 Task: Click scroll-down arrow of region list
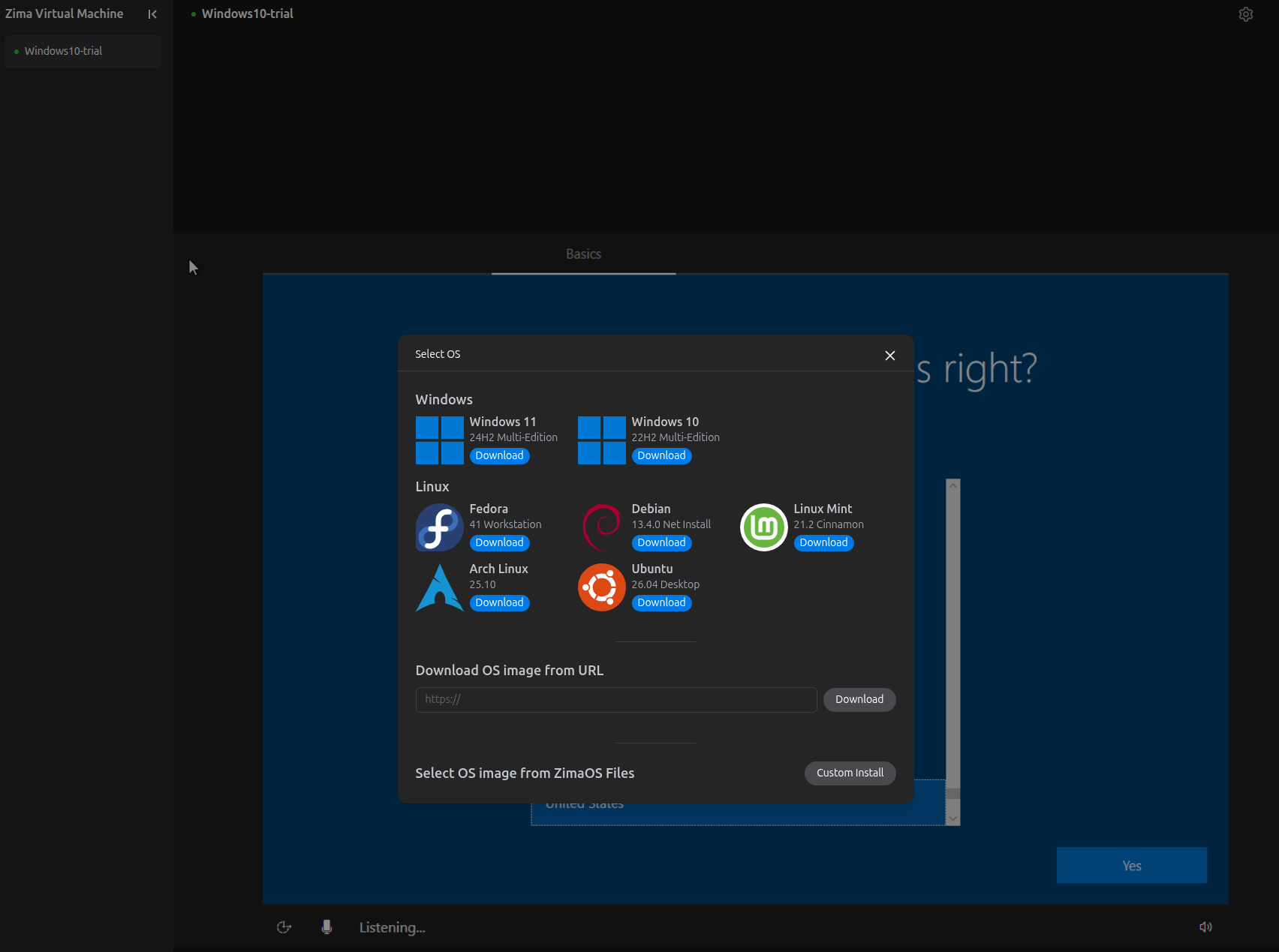(953, 818)
